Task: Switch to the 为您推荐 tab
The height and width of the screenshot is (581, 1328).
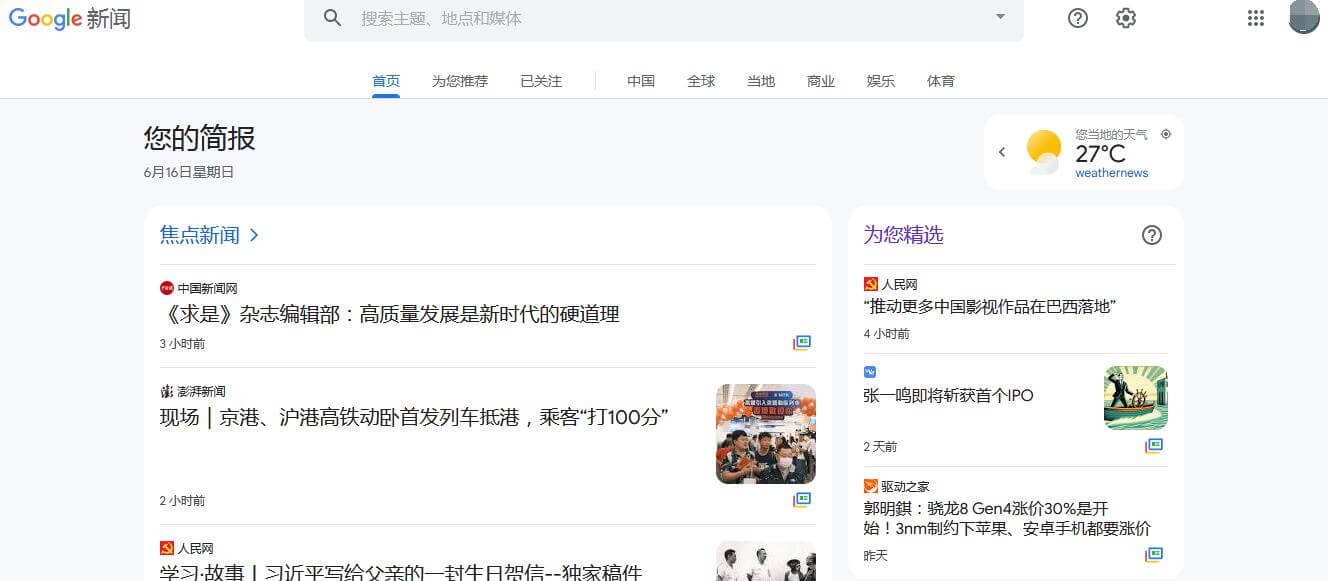Action: coord(460,81)
